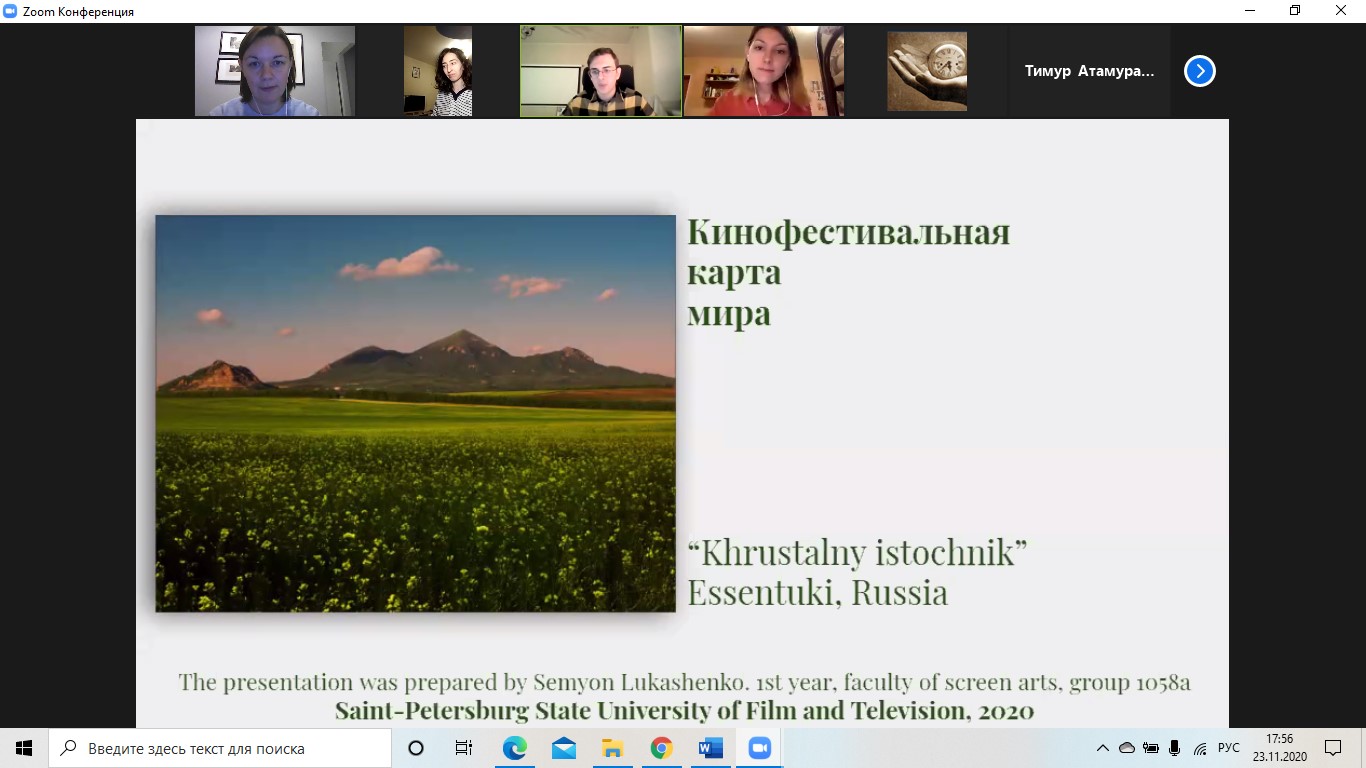The width and height of the screenshot is (1366, 768).
Task: Minimize the Zoom Конференция window
Action: point(1249,11)
